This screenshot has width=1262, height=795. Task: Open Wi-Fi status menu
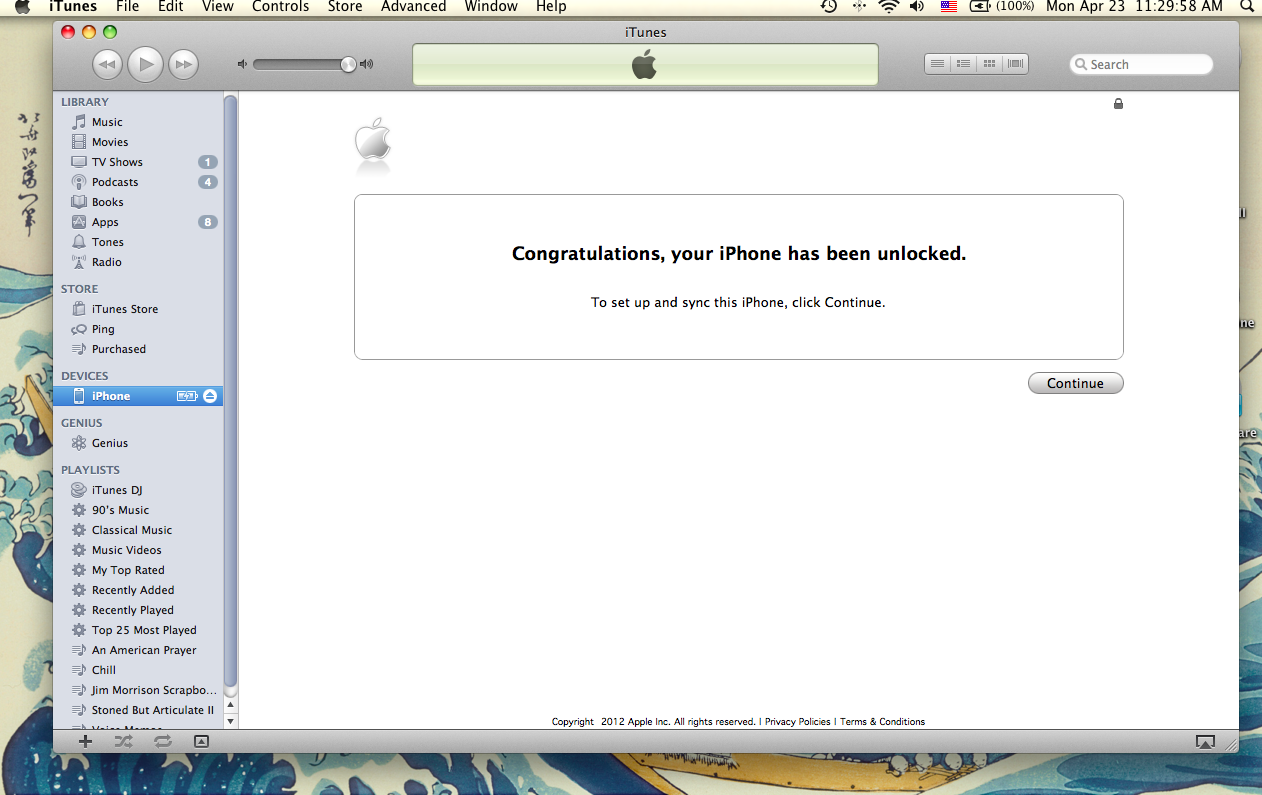coord(889,7)
